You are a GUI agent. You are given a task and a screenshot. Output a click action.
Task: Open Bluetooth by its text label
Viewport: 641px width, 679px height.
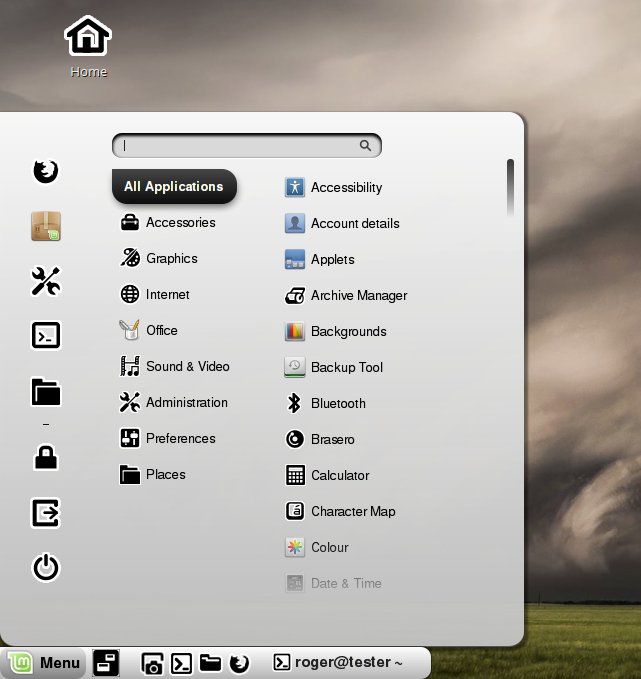(338, 404)
